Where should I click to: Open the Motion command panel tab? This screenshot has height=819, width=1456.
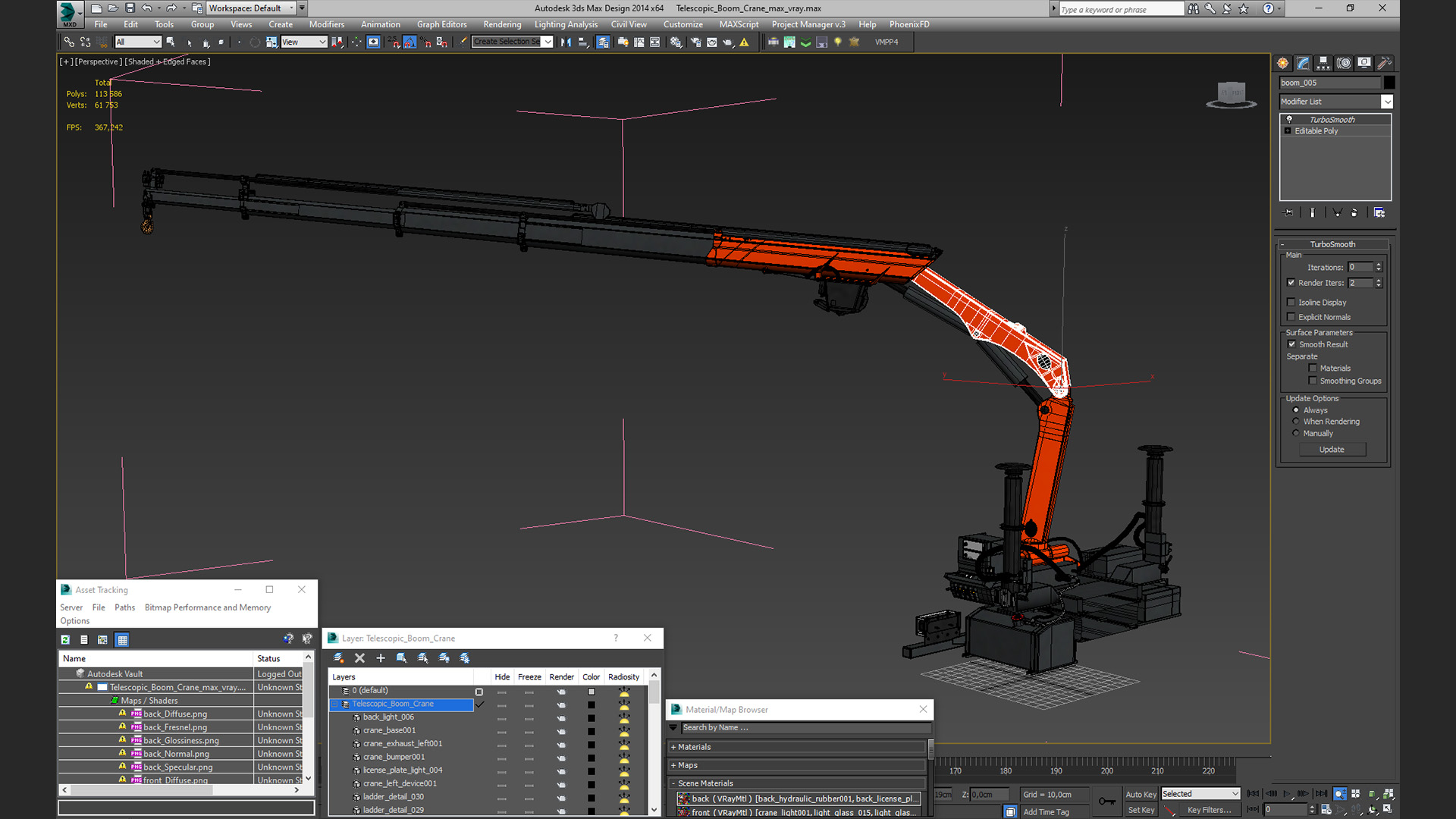1344,63
